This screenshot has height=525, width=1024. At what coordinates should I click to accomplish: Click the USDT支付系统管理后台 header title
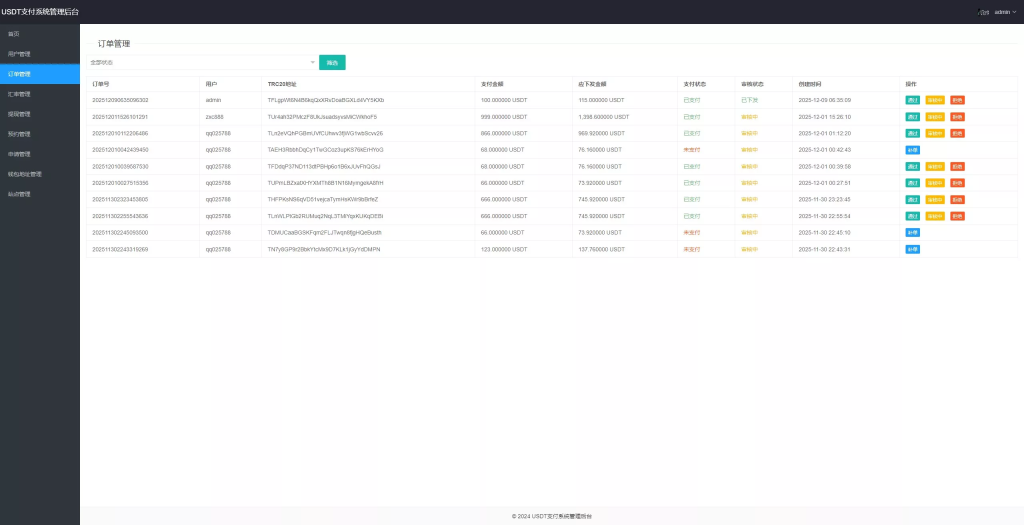pyautogui.click(x=40, y=12)
